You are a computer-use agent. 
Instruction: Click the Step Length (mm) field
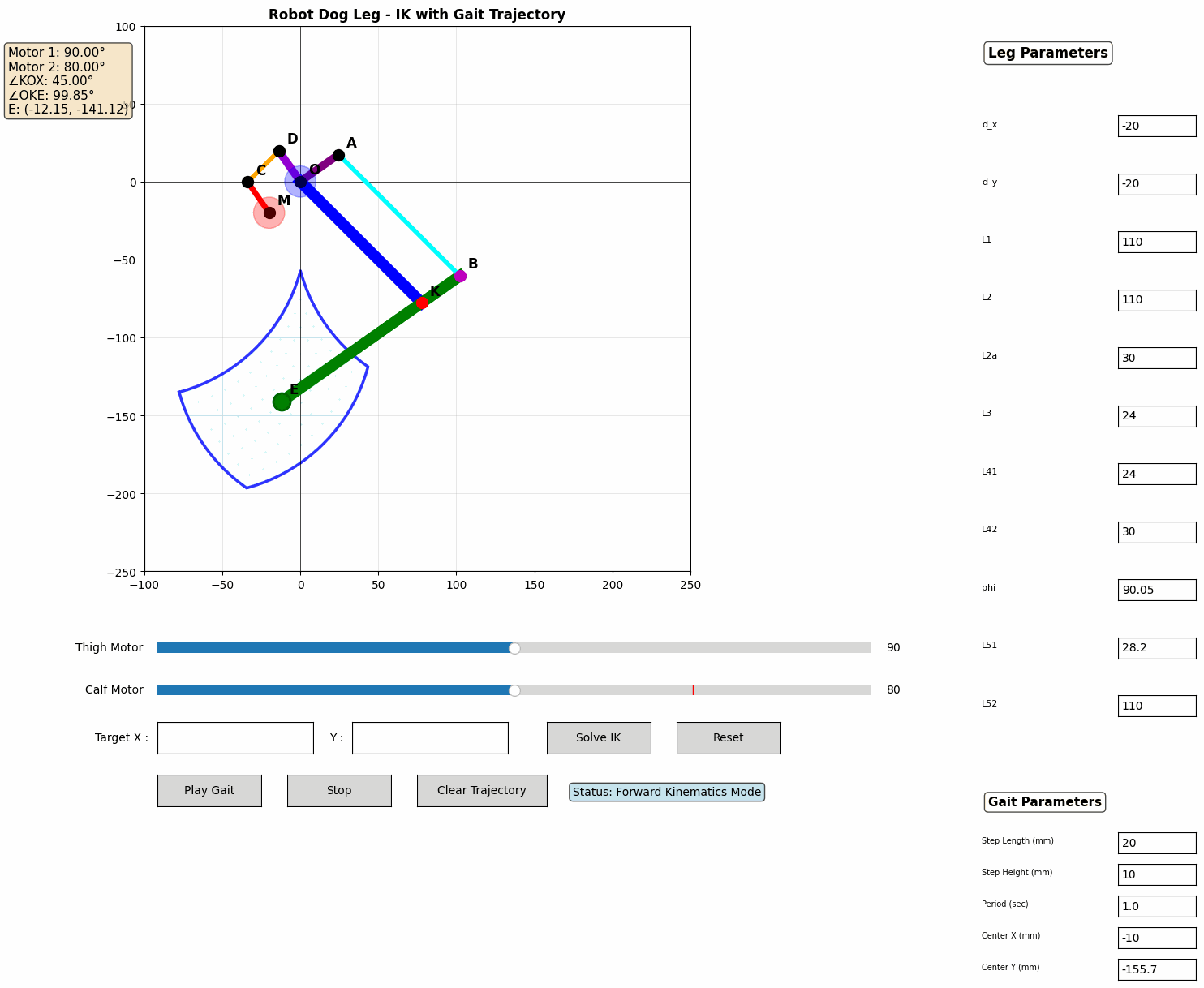pos(1156,843)
